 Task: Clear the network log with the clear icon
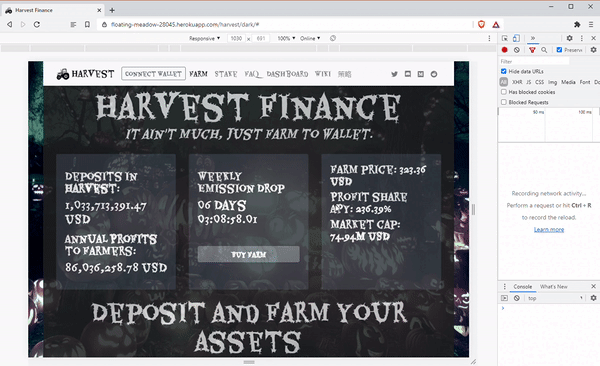click(517, 50)
